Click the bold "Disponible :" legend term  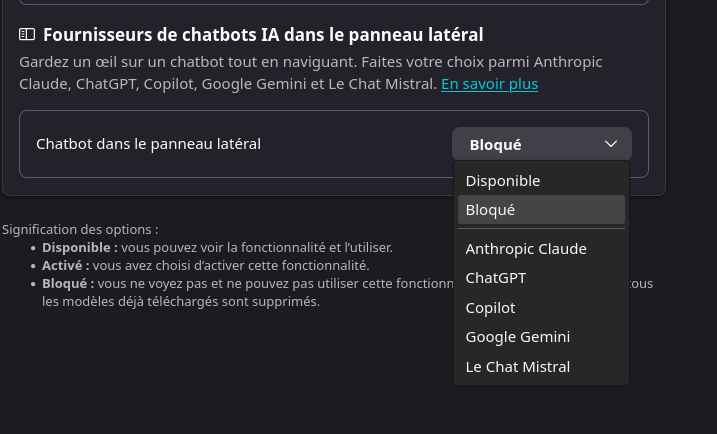click(x=80, y=247)
